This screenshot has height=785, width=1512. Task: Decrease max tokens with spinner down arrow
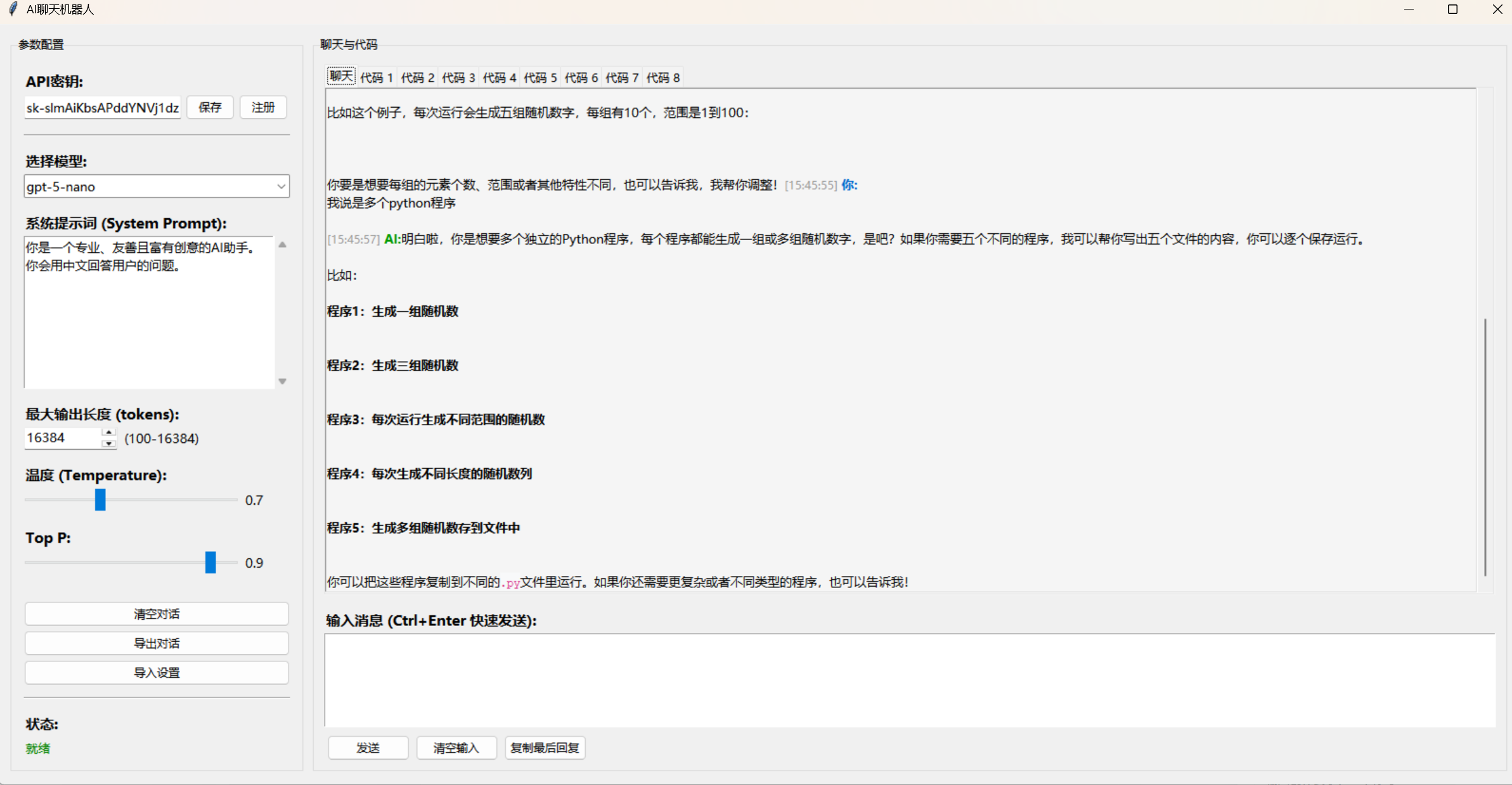[109, 444]
